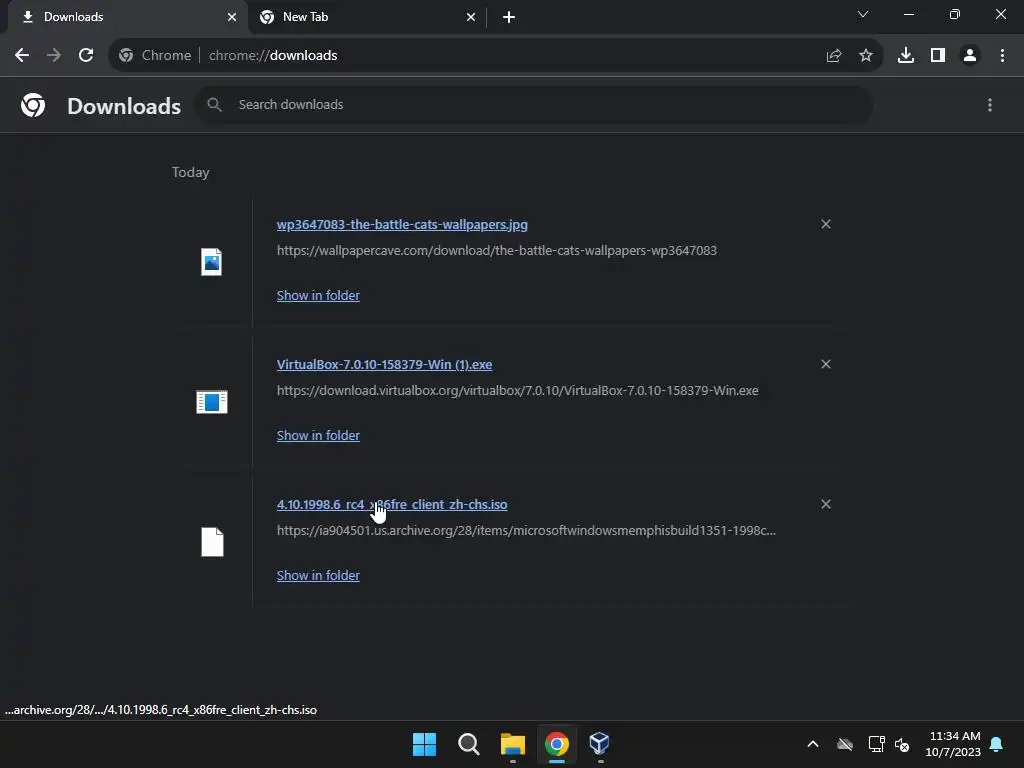This screenshot has width=1024, height=768.
Task: Open the tab search chevron
Action: tap(863, 14)
